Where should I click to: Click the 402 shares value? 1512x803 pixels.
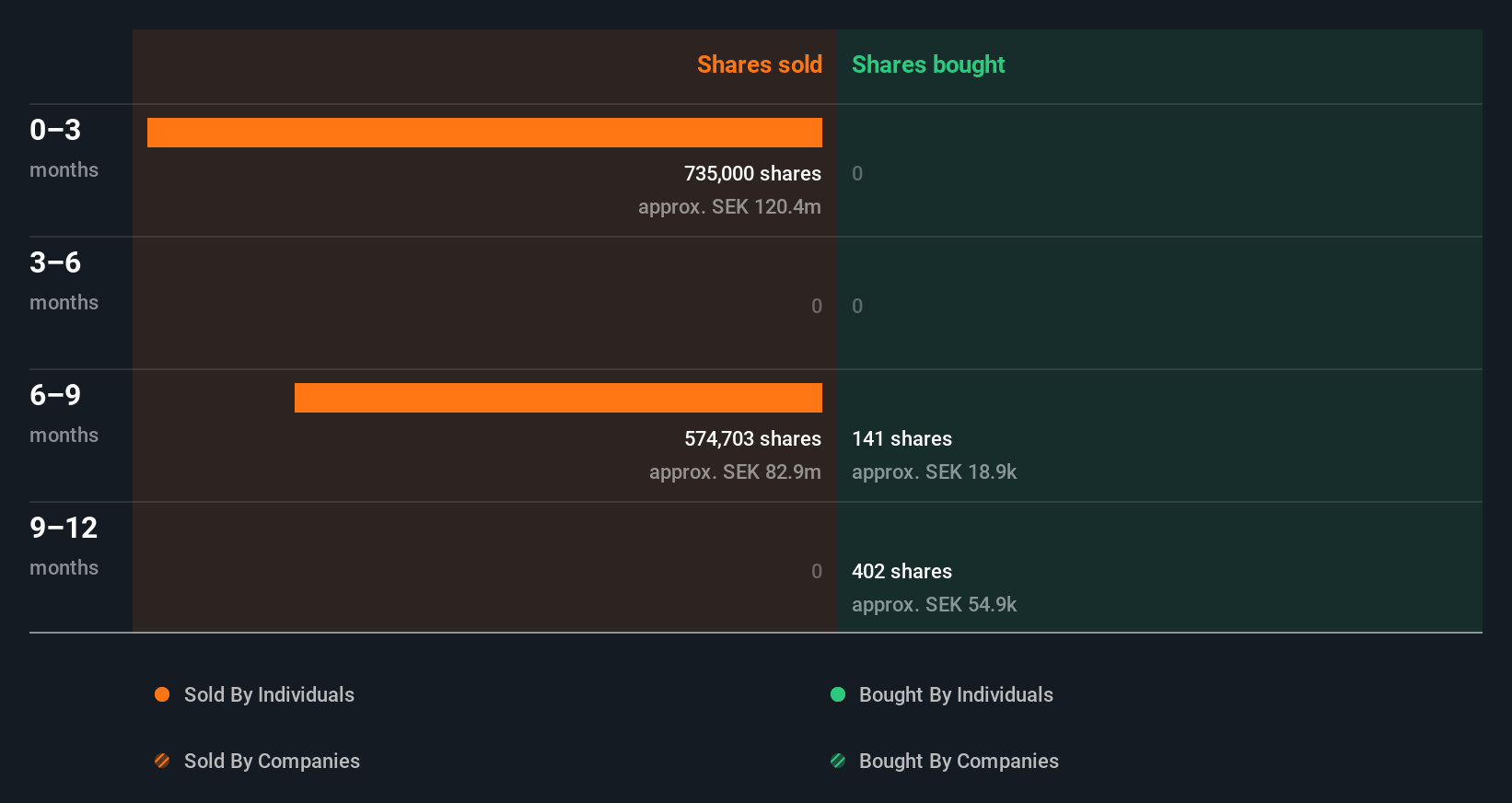901,571
